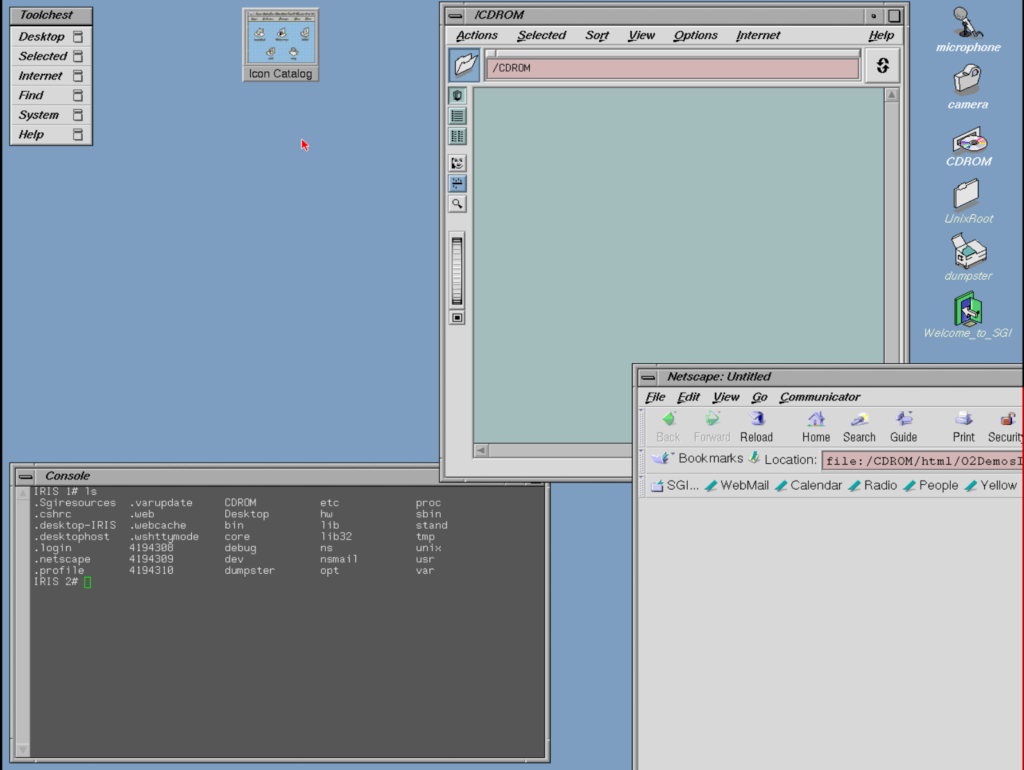This screenshot has width=1024, height=770.
Task: Open Security info in Netscape toolbar
Action: point(1006,427)
